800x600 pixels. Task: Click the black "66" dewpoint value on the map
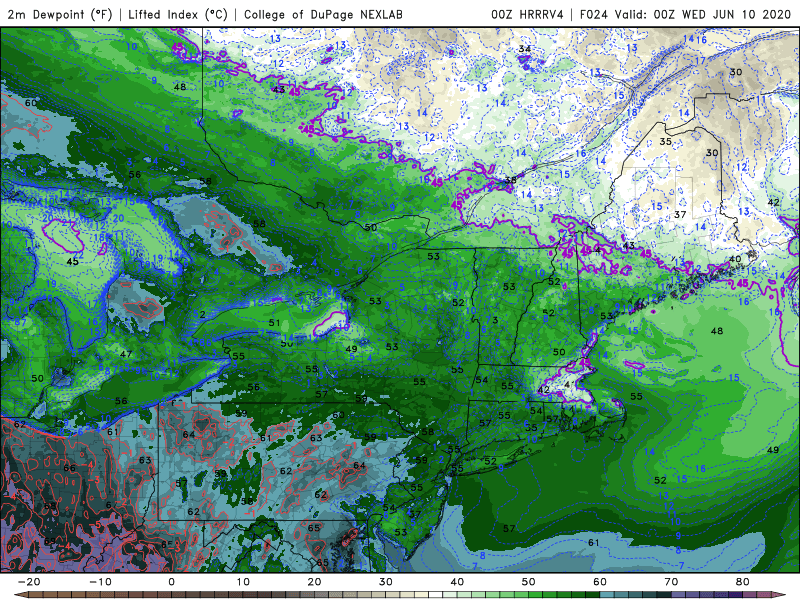69,468
